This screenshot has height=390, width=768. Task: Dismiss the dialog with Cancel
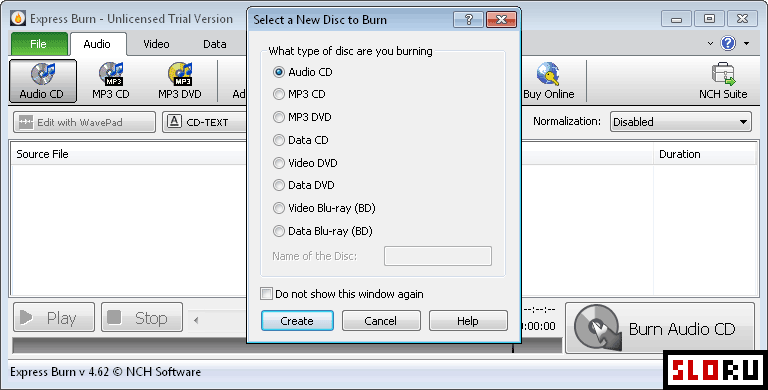pyautogui.click(x=381, y=321)
